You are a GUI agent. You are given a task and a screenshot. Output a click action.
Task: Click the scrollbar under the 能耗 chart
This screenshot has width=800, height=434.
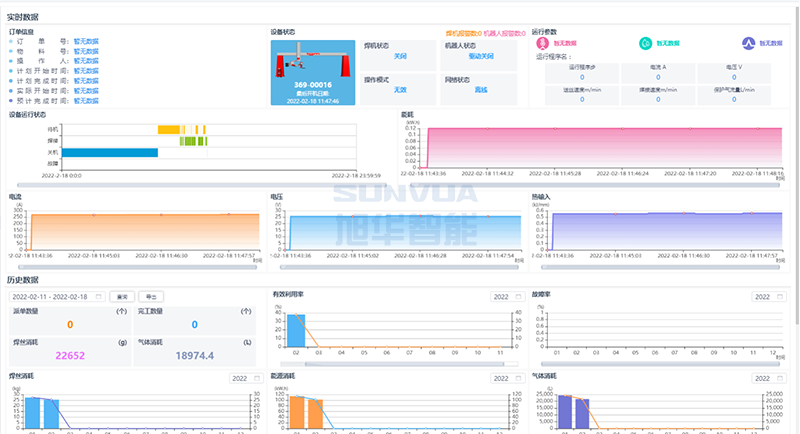pyautogui.click(x=600, y=184)
